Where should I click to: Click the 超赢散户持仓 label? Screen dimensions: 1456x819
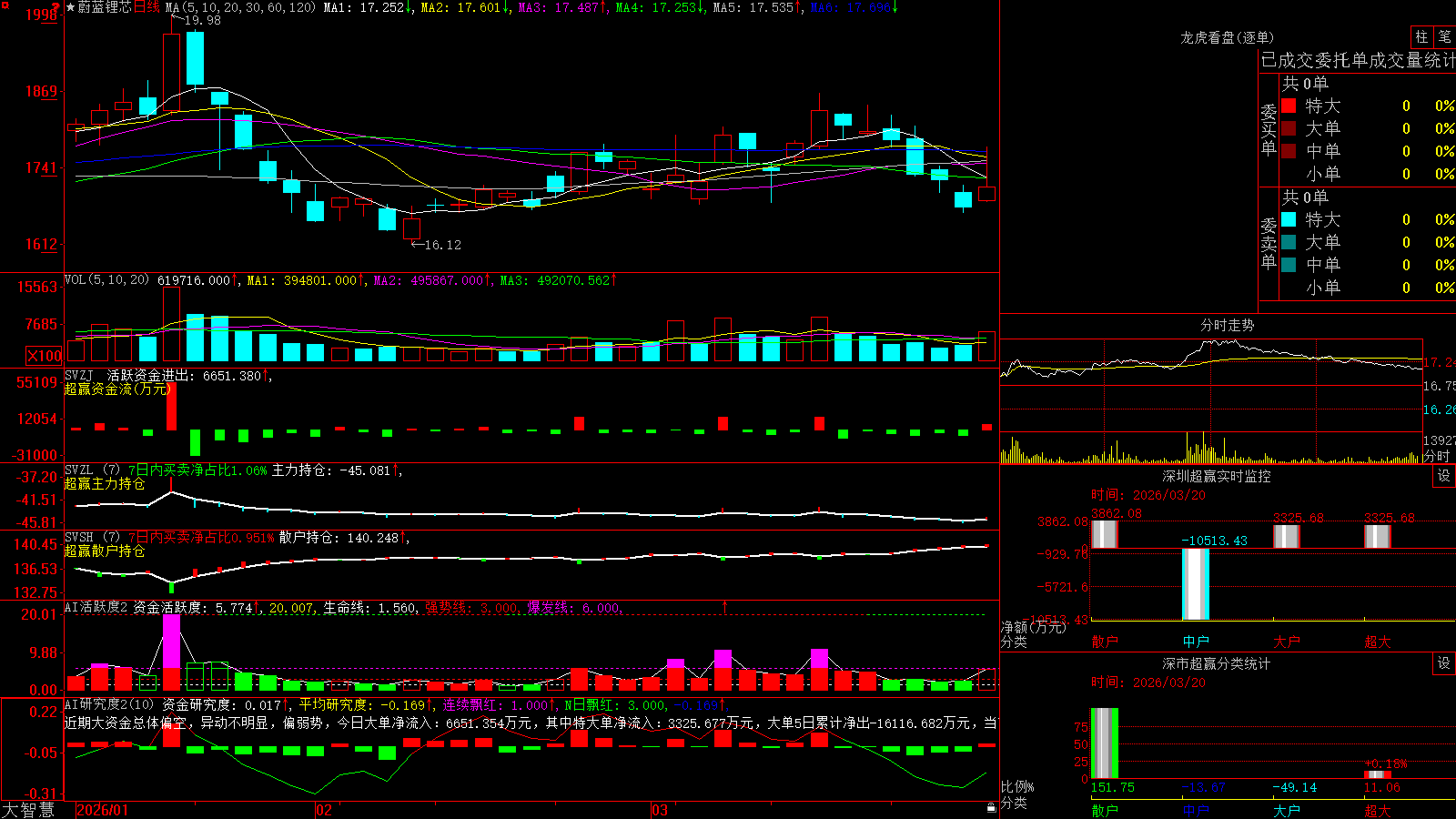pyautogui.click(x=105, y=551)
